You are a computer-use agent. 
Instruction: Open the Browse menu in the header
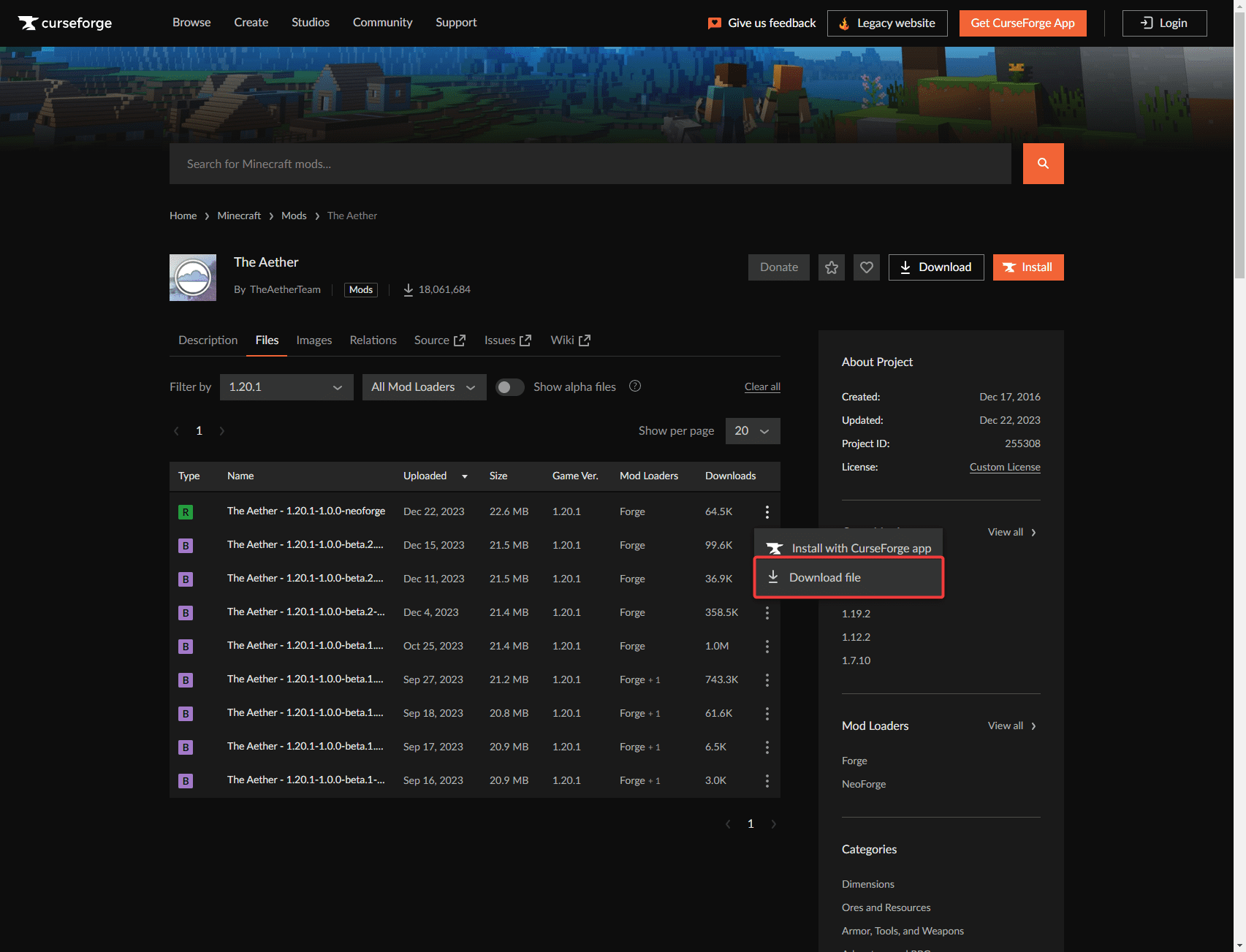coord(191,23)
